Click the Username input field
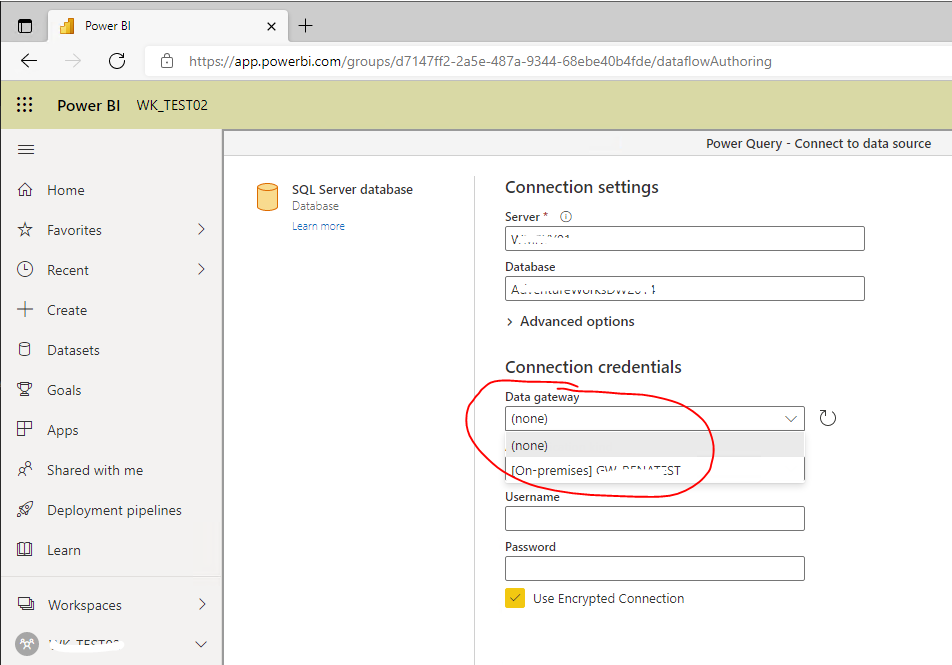Viewport: 952px width, 665px height. 654,519
